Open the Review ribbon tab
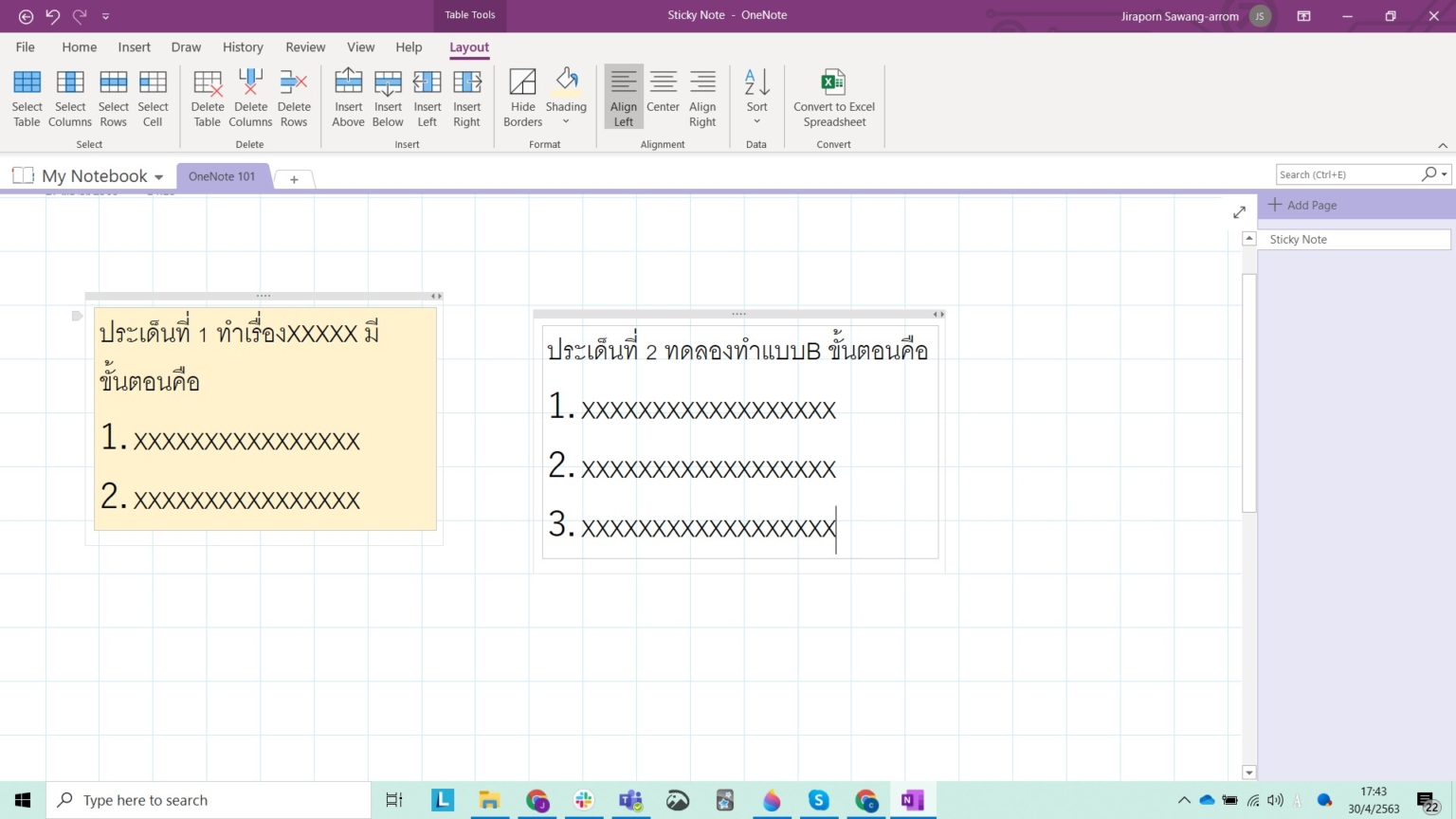Screen dimensions: 1456x819 [305, 46]
